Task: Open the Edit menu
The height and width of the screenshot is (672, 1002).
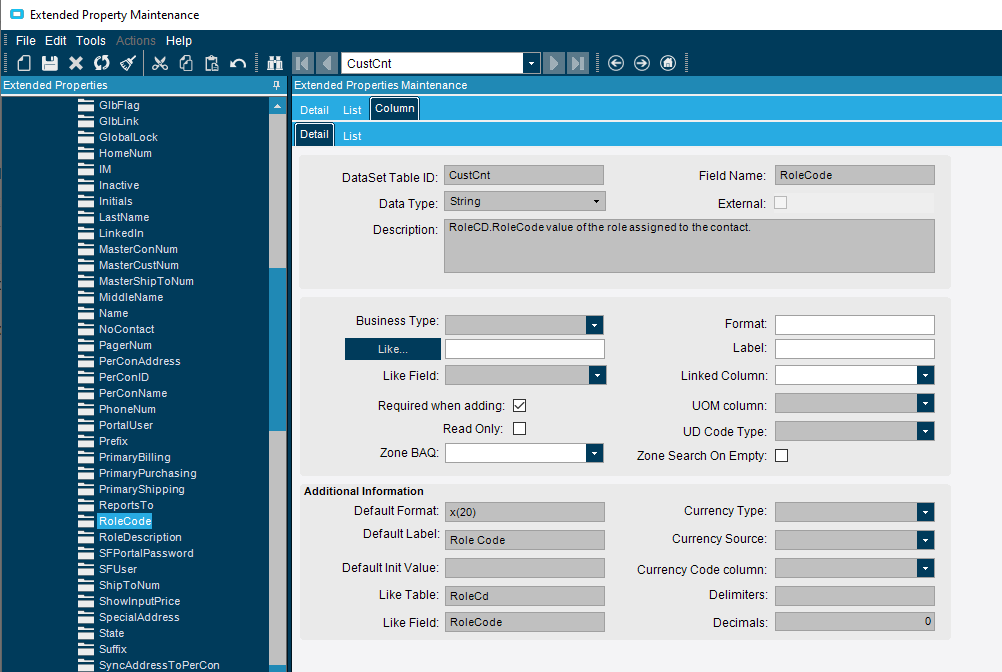Action: (56, 40)
